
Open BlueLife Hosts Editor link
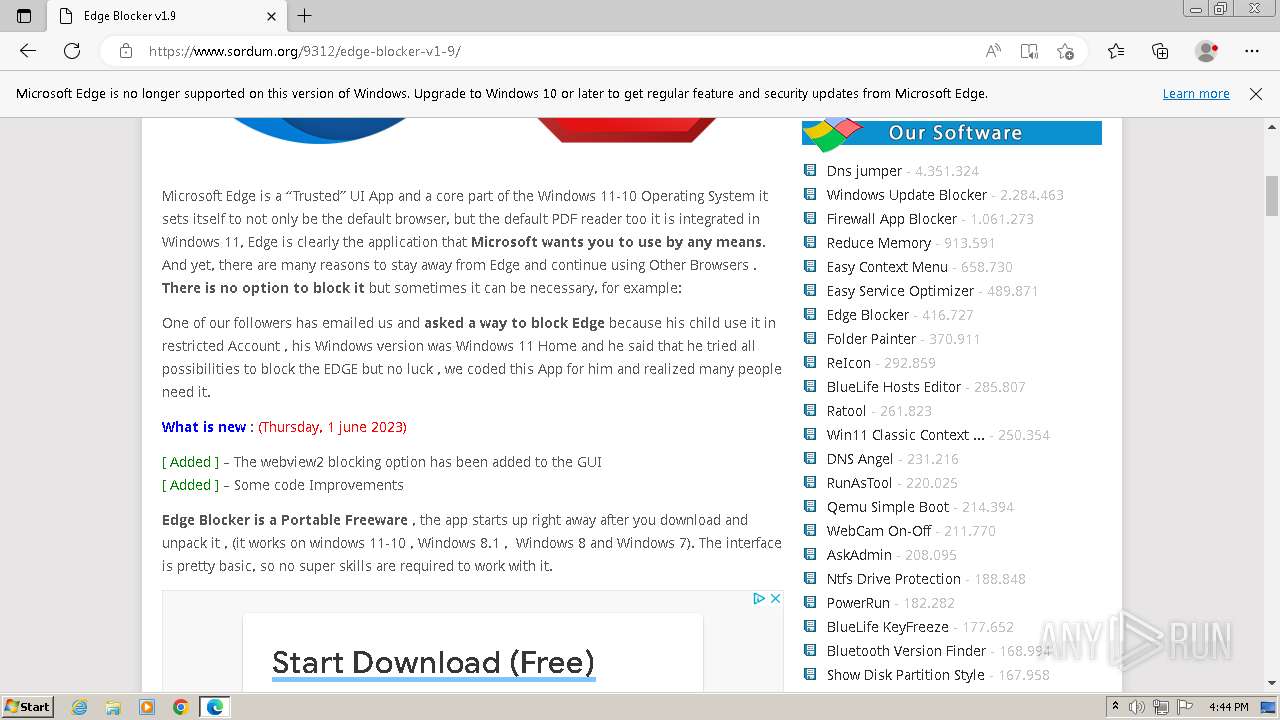click(x=893, y=387)
